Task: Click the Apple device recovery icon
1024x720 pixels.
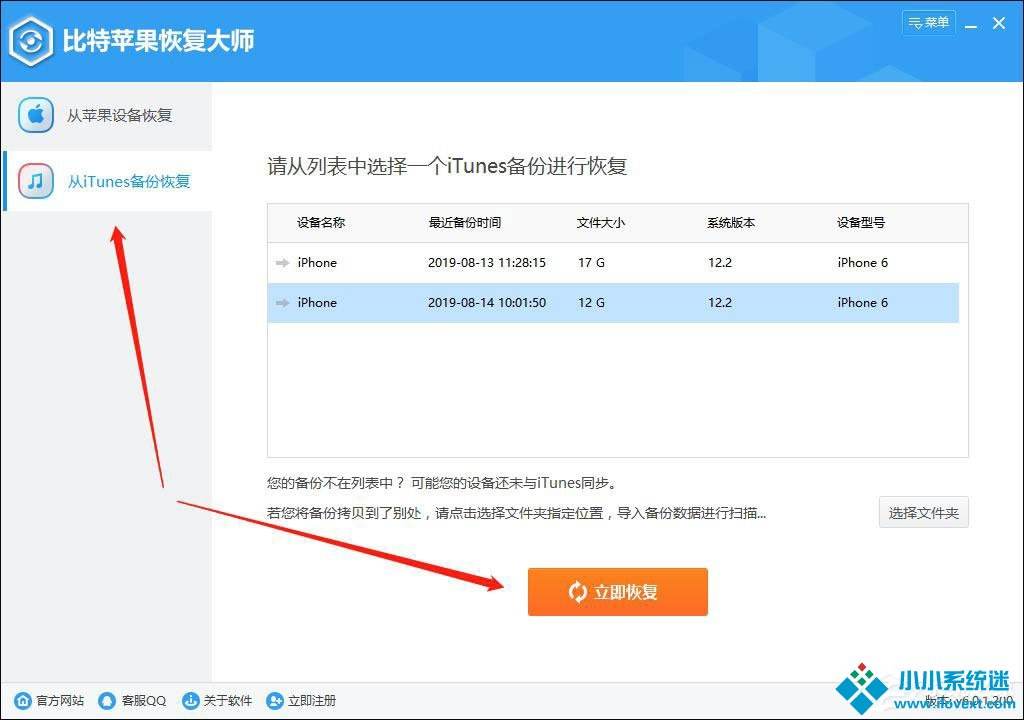Action: [x=36, y=115]
